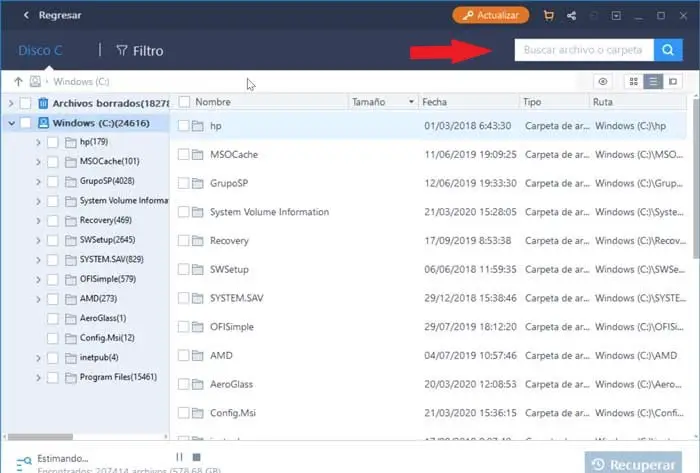Expand MSOCache(101) tree node
This screenshot has height=473, width=700.
(x=38, y=162)
